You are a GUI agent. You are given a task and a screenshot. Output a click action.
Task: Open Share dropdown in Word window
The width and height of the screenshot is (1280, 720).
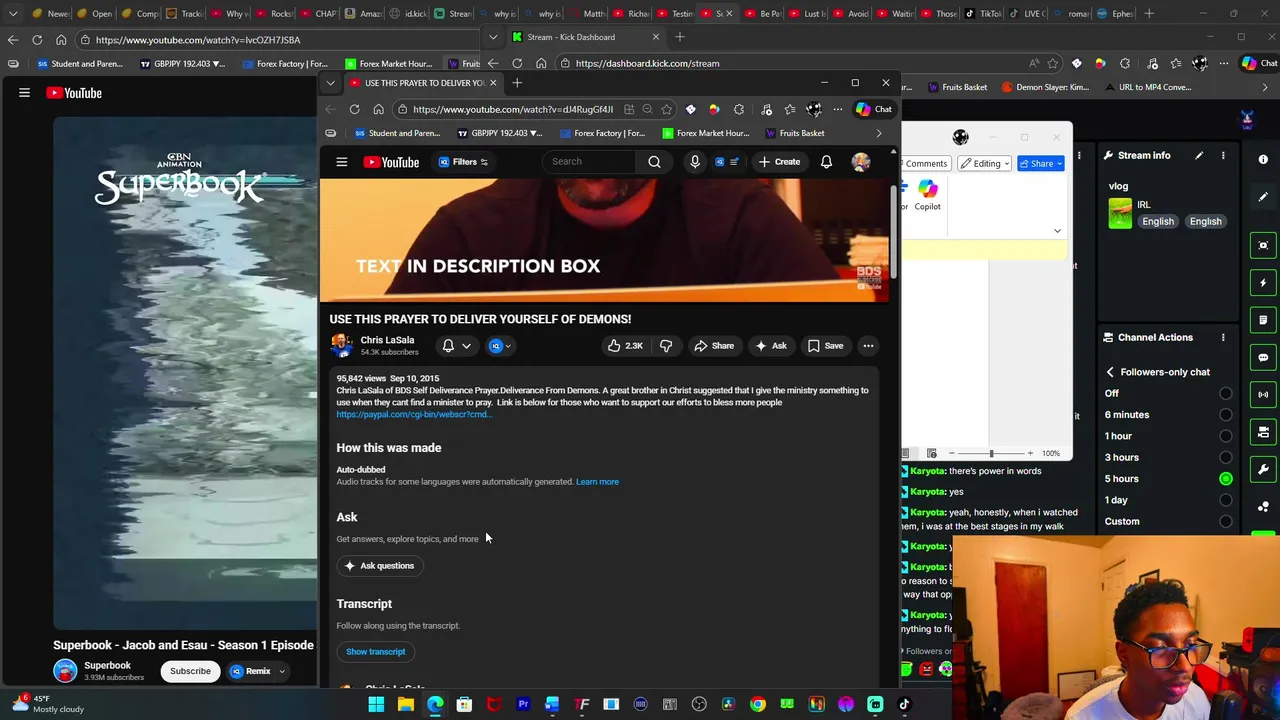point(1041,163)
